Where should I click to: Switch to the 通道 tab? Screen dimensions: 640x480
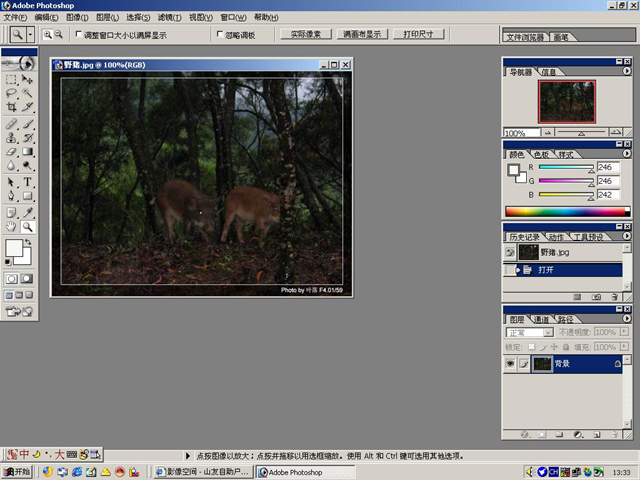point(541,320)
